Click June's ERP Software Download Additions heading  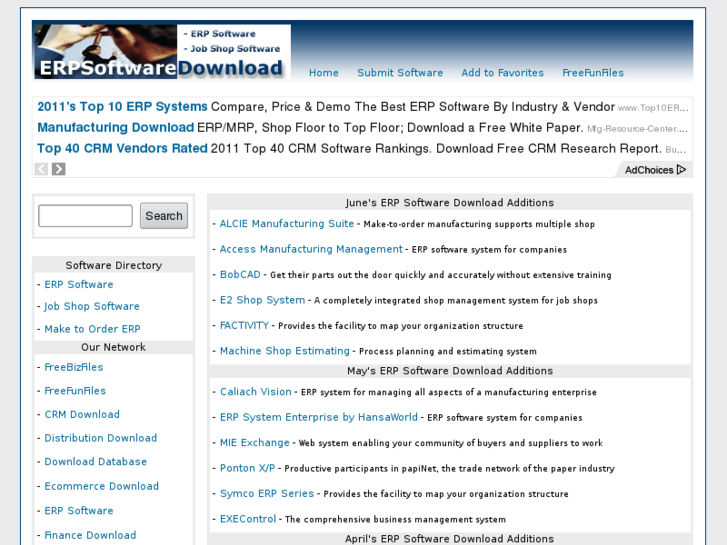pyautogui.click(x=450, y=203)
